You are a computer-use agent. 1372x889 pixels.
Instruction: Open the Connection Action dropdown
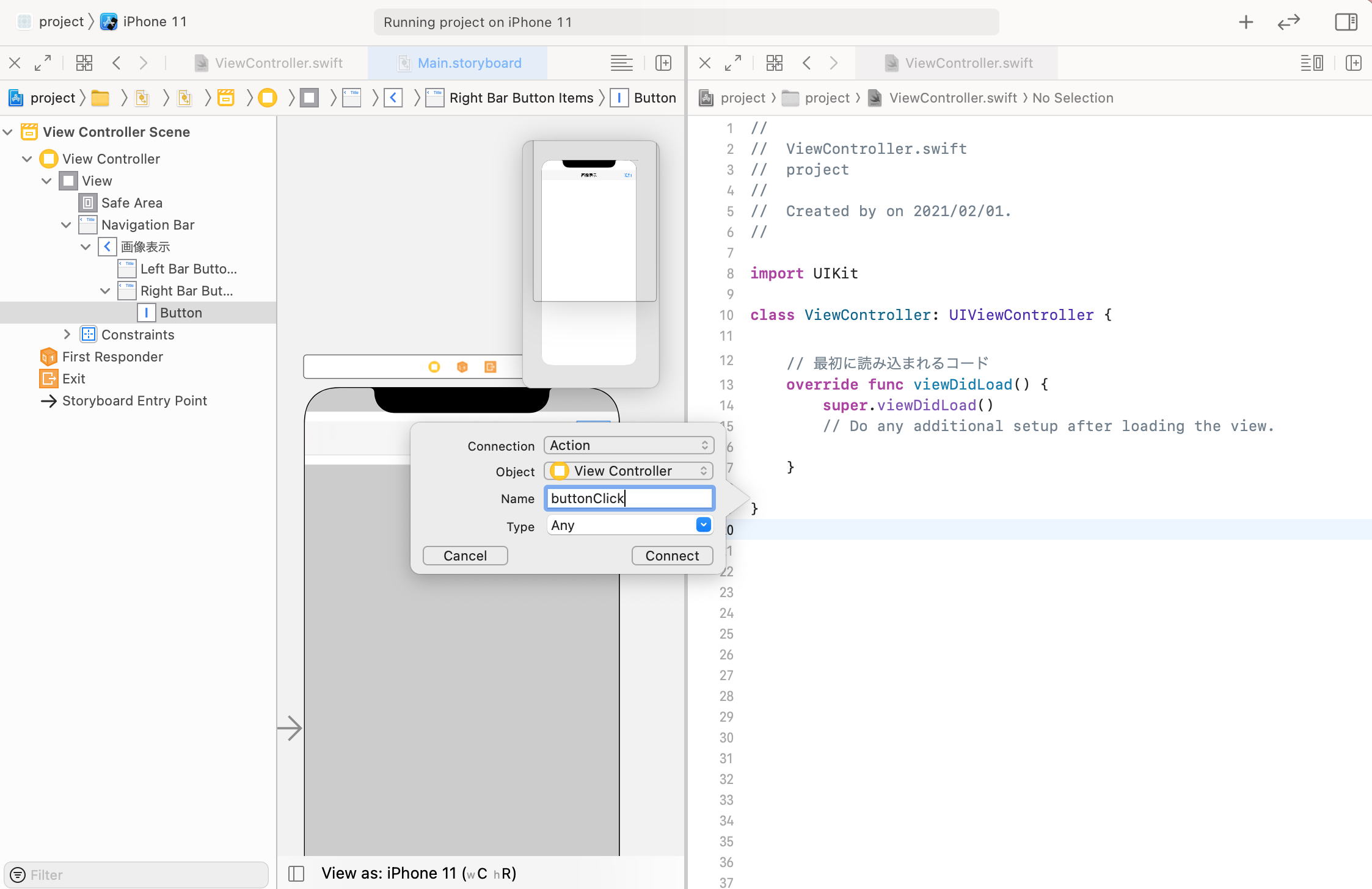pos(629,446)
